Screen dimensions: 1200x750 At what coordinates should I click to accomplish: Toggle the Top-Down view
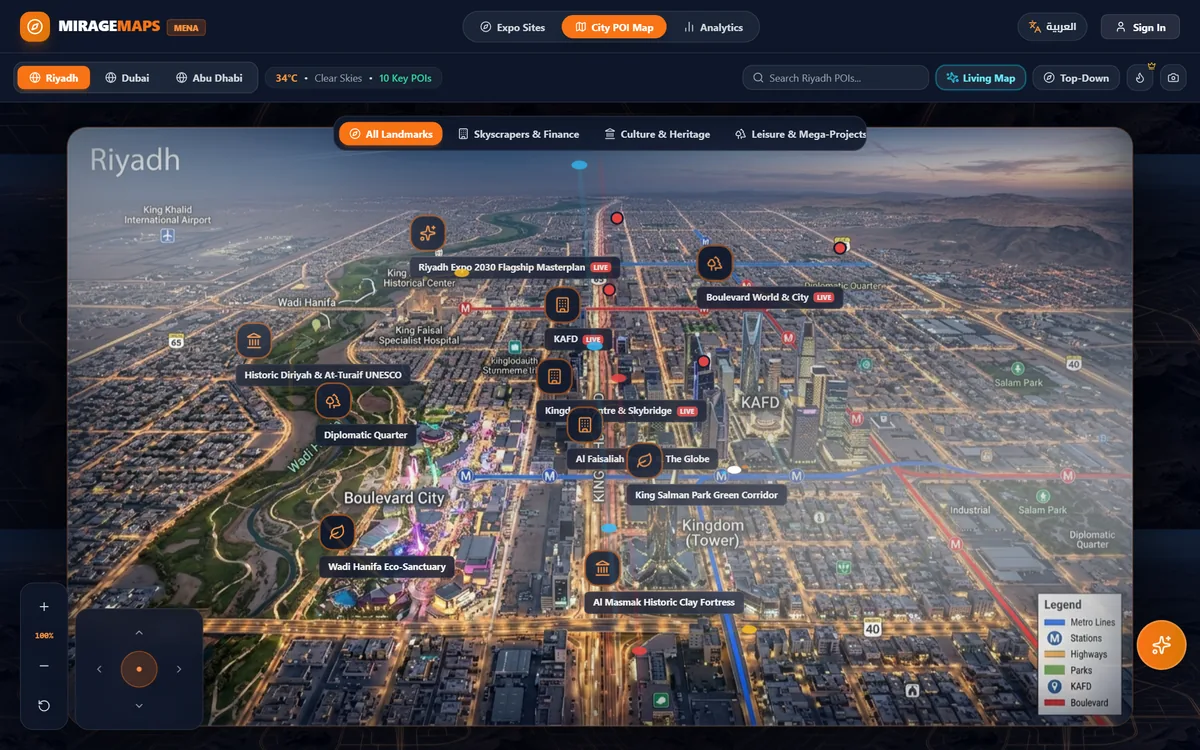[x=1077, y=78]
